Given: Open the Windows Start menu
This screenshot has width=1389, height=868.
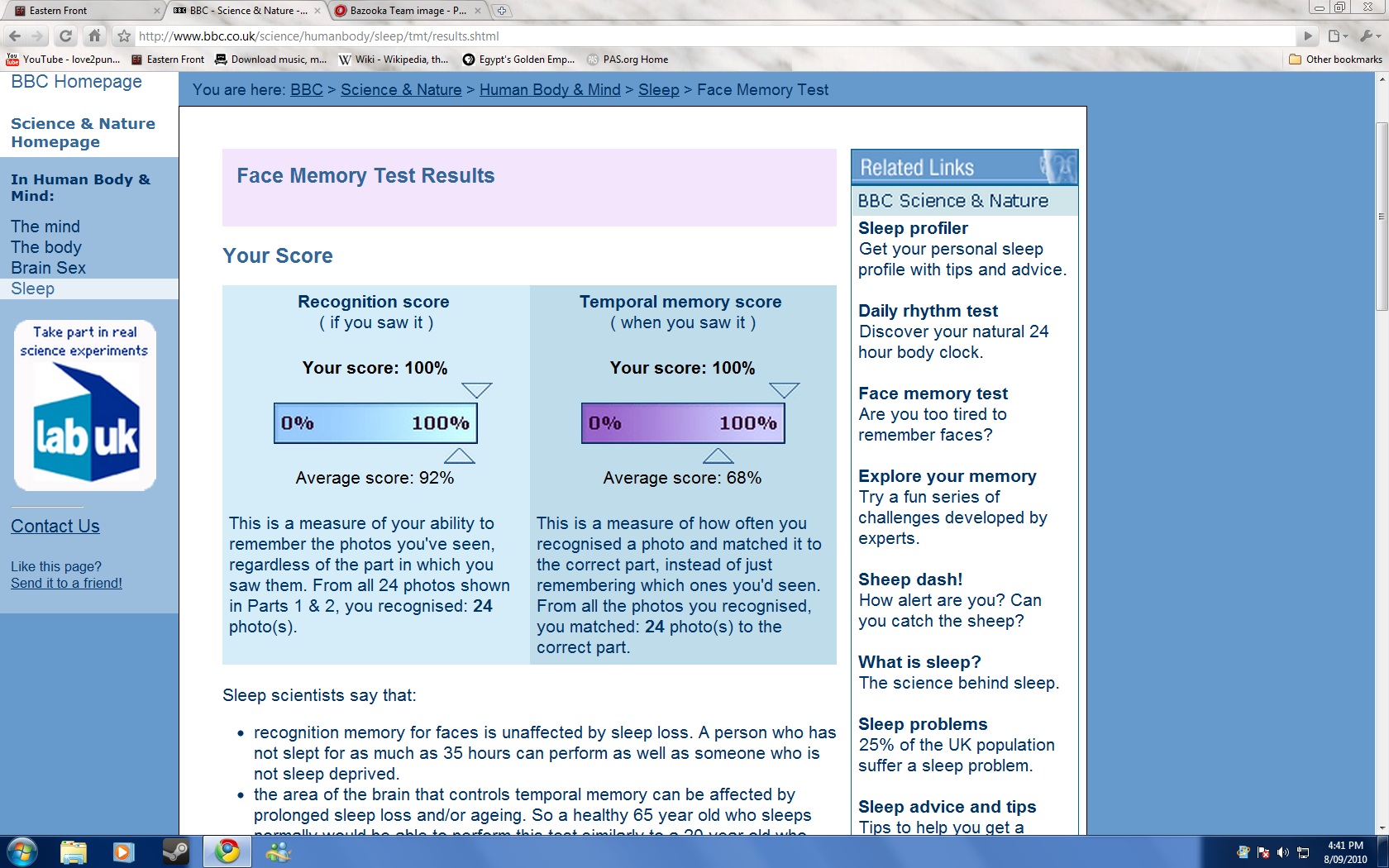Looking at the screenshot, I should tap(21, 851).
